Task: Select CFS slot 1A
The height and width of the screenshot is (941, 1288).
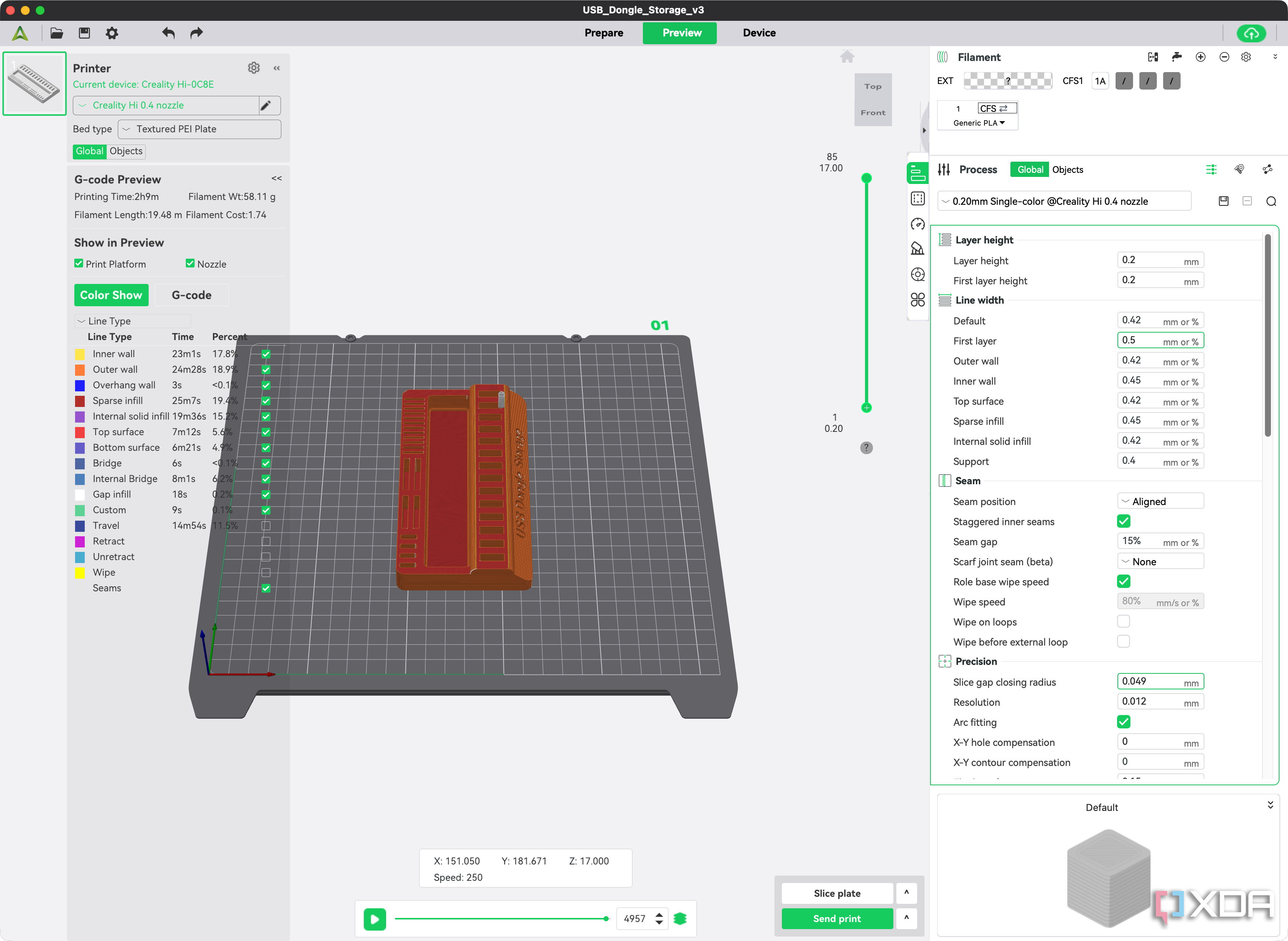Action: point(1100,81)
